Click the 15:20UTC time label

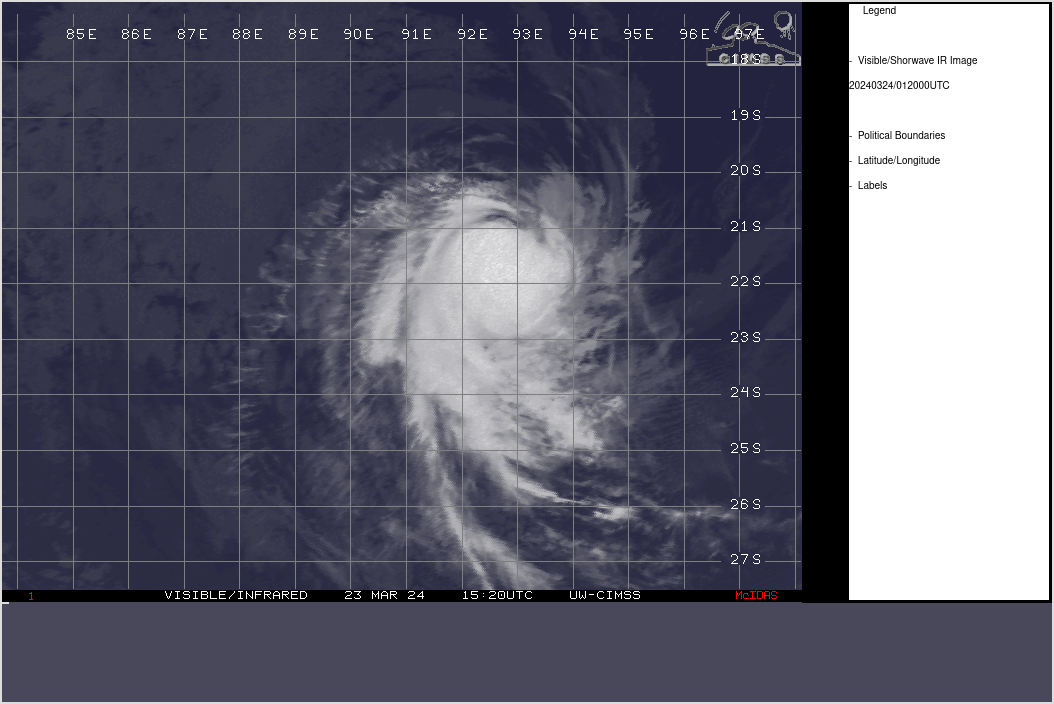tap(499, 595)
